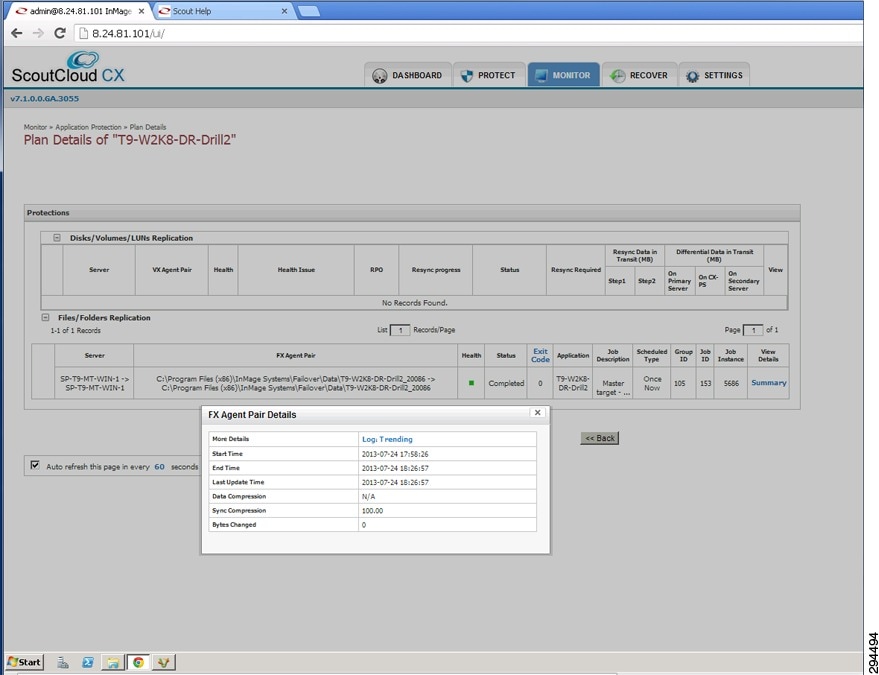Switch to the Protect tab
879x675 pixels.
point(489,75)
